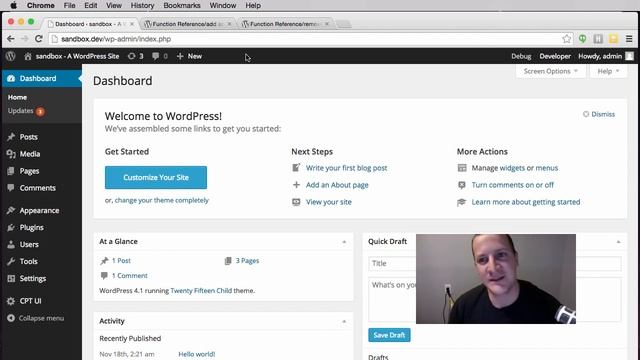
Task: Open the History menu in menu bar
Action: (142, 5)
